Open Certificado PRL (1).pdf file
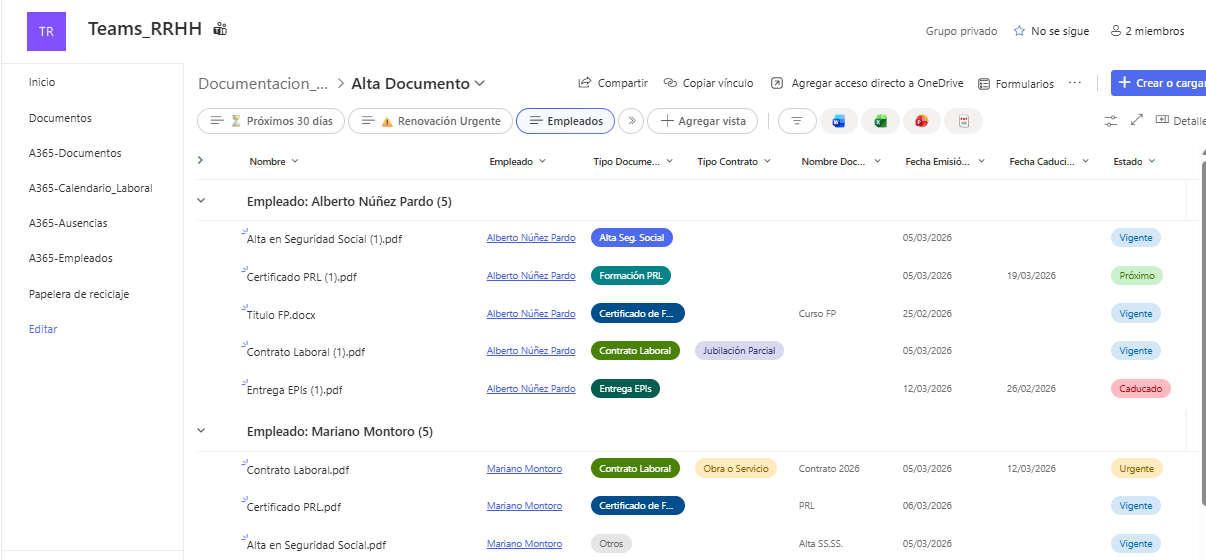This screenshot has height=560, width=1206. [301, 277]
